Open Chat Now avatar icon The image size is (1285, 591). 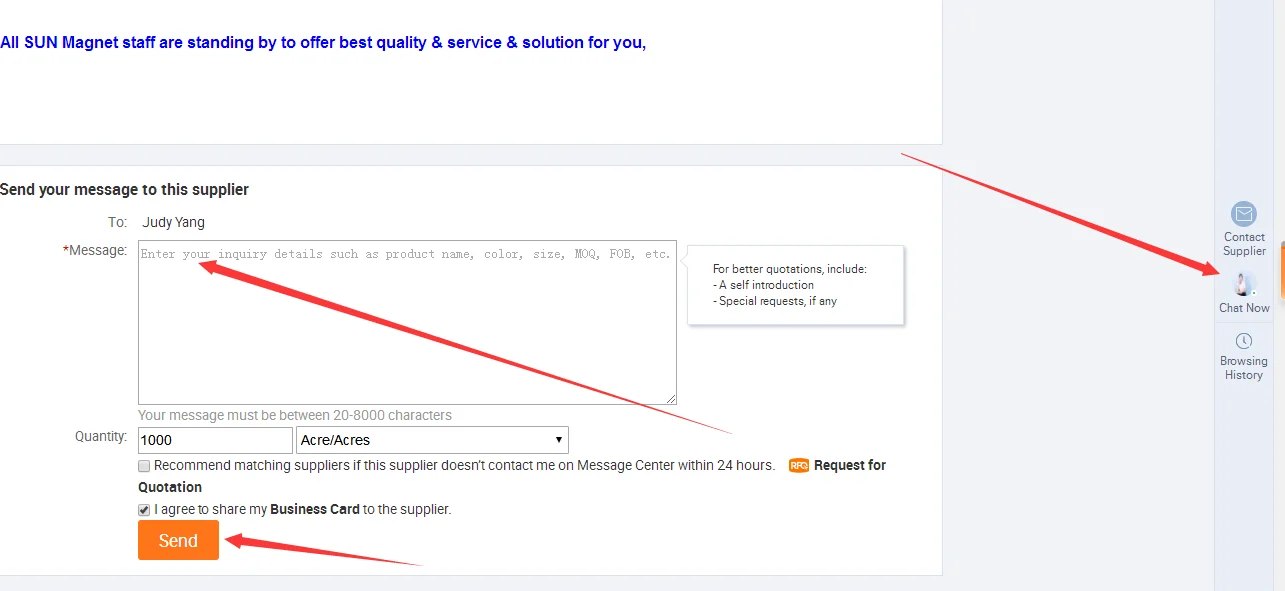click(1244, 285)
